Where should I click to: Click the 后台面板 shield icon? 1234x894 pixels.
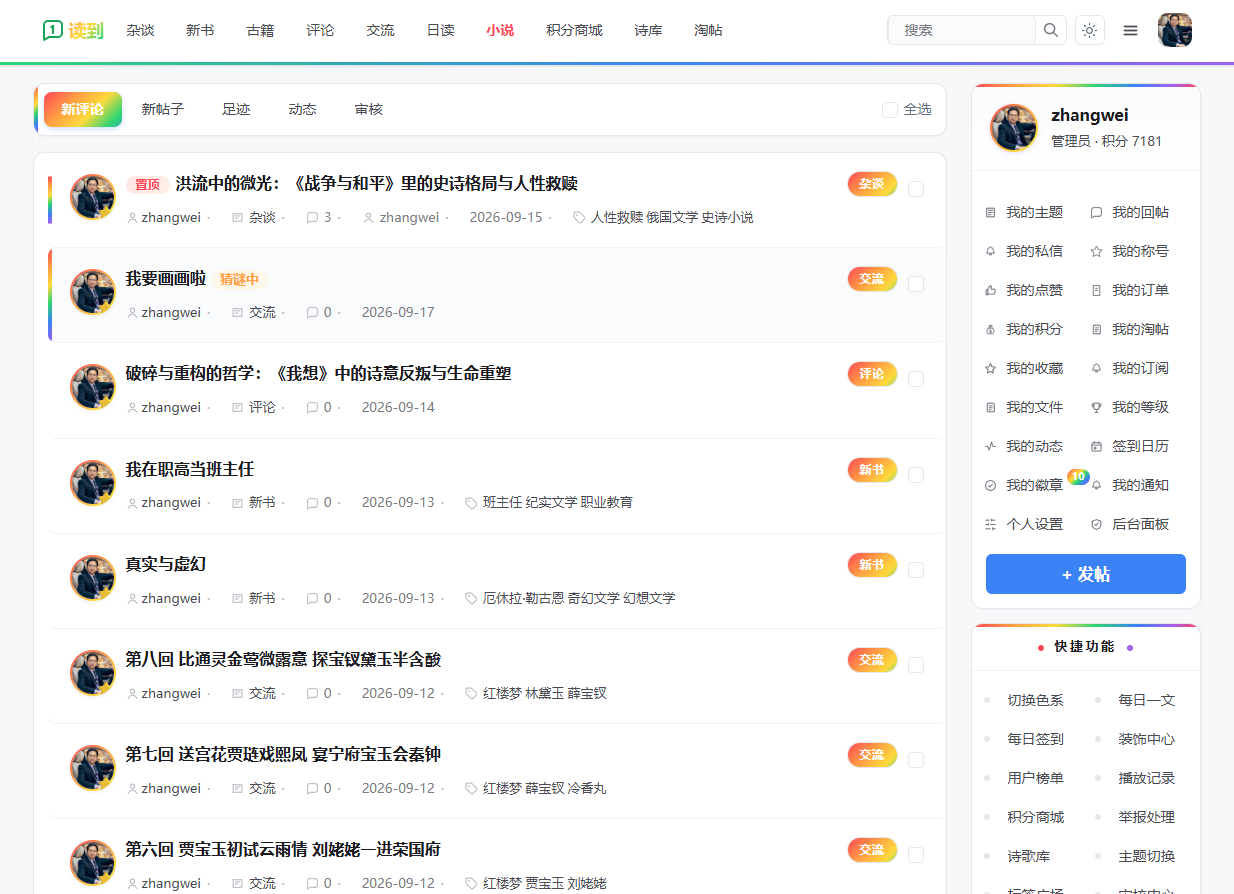[1096, 525]
